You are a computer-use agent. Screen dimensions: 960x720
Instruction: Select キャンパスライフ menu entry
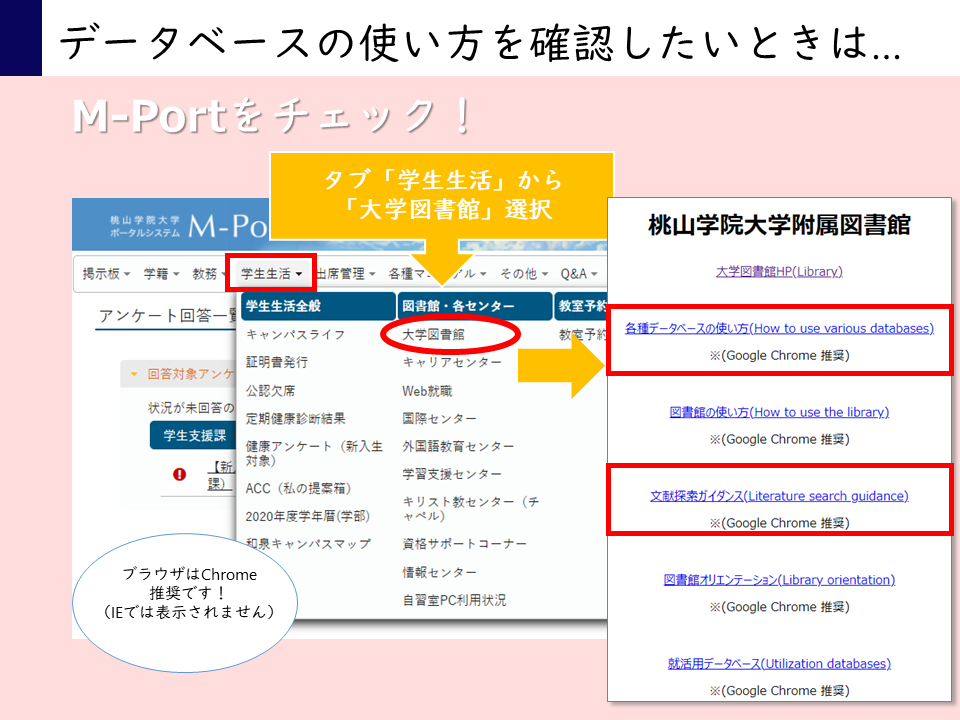296,334
